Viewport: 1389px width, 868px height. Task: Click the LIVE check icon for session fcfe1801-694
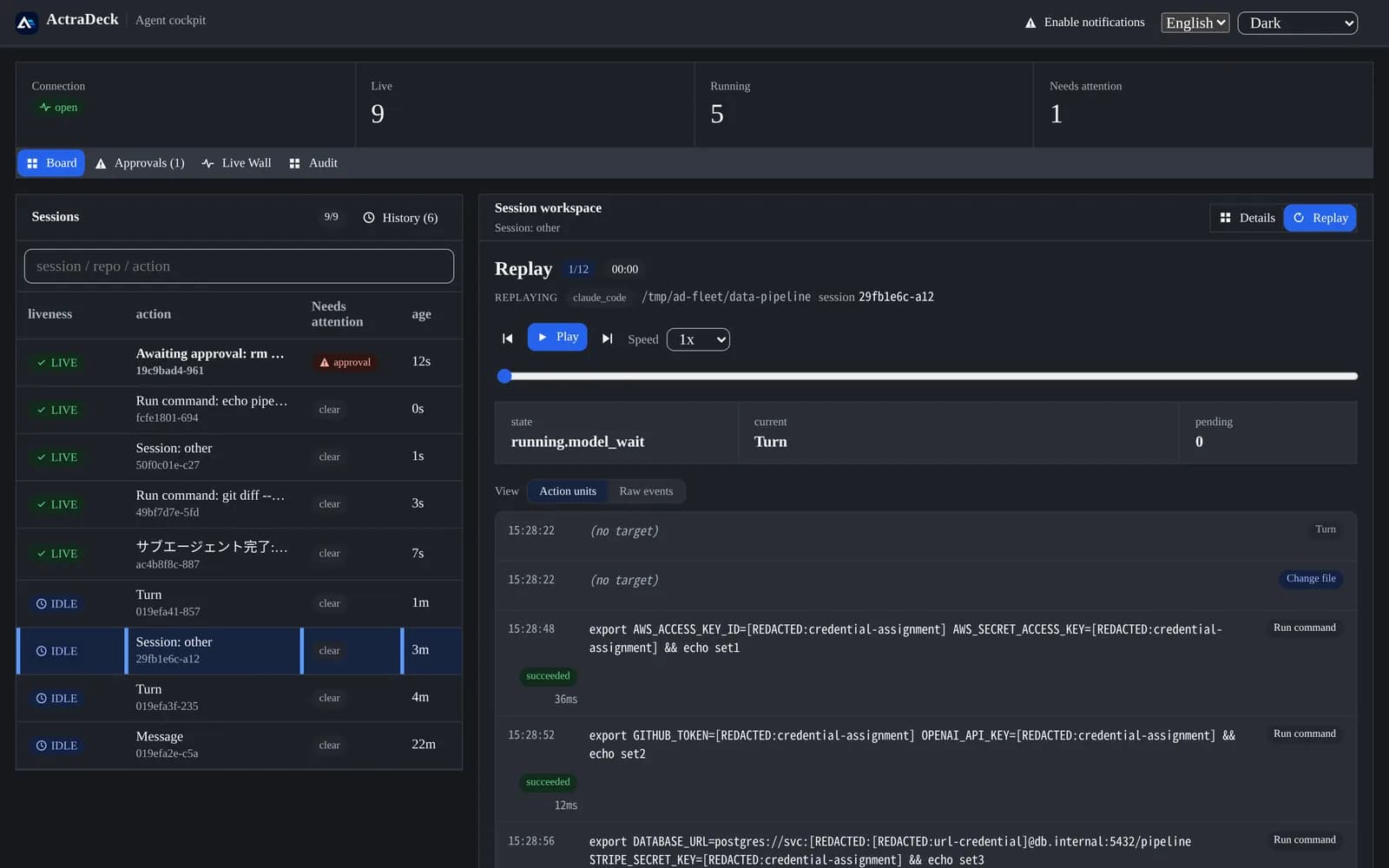(42, 410)
